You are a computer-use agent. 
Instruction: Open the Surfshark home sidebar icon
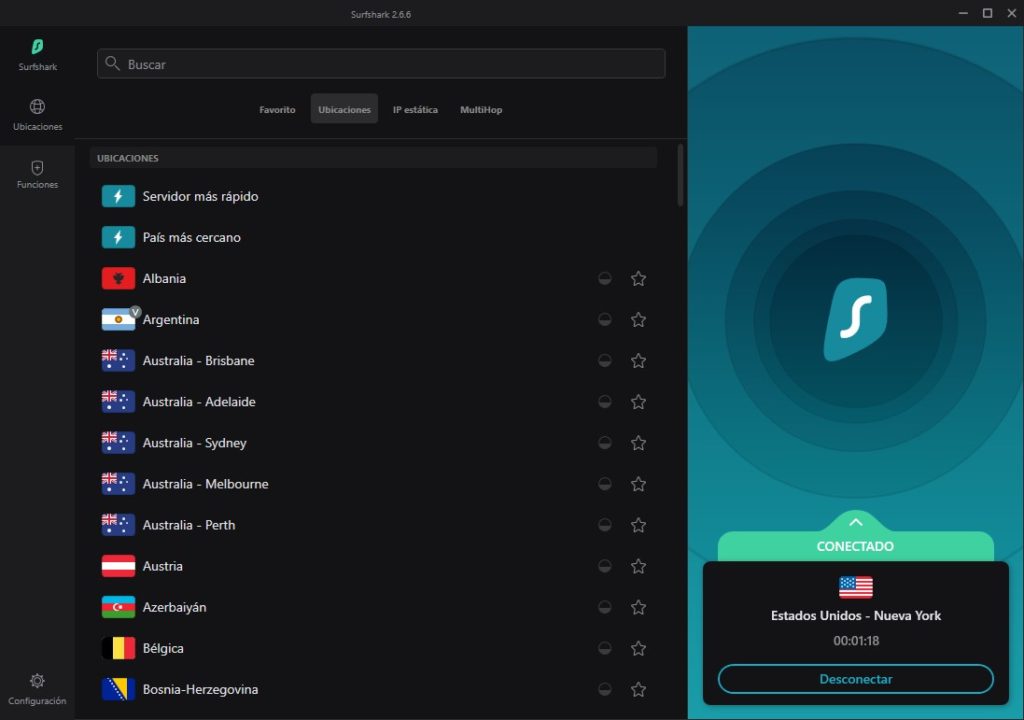pyautogui.click(x=37, y=47)
